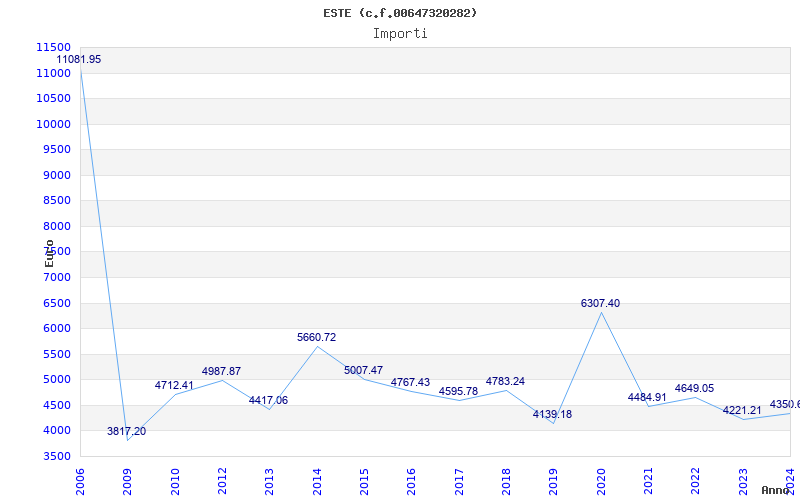Click the y-axis value 5000
Screen dimensions: 800x500
(57, 380)
